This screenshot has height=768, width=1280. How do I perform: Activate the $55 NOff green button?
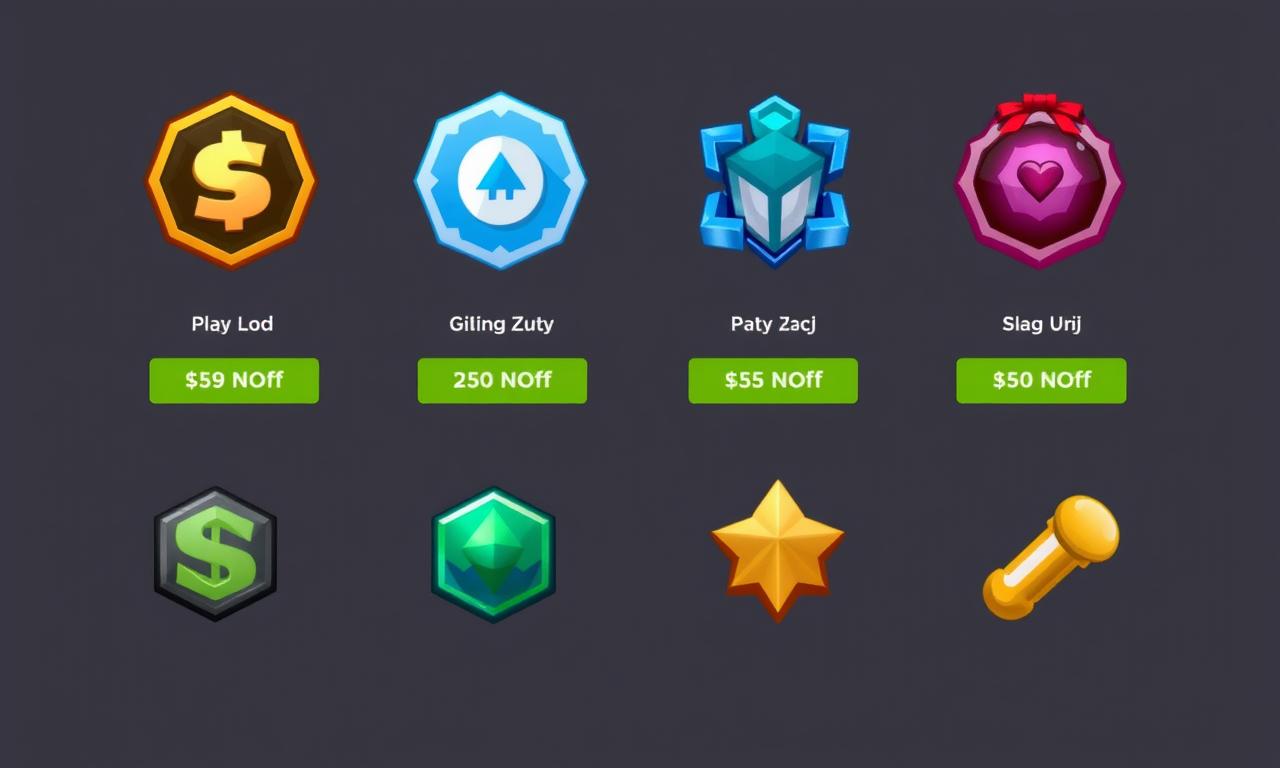tap(773, 381)
